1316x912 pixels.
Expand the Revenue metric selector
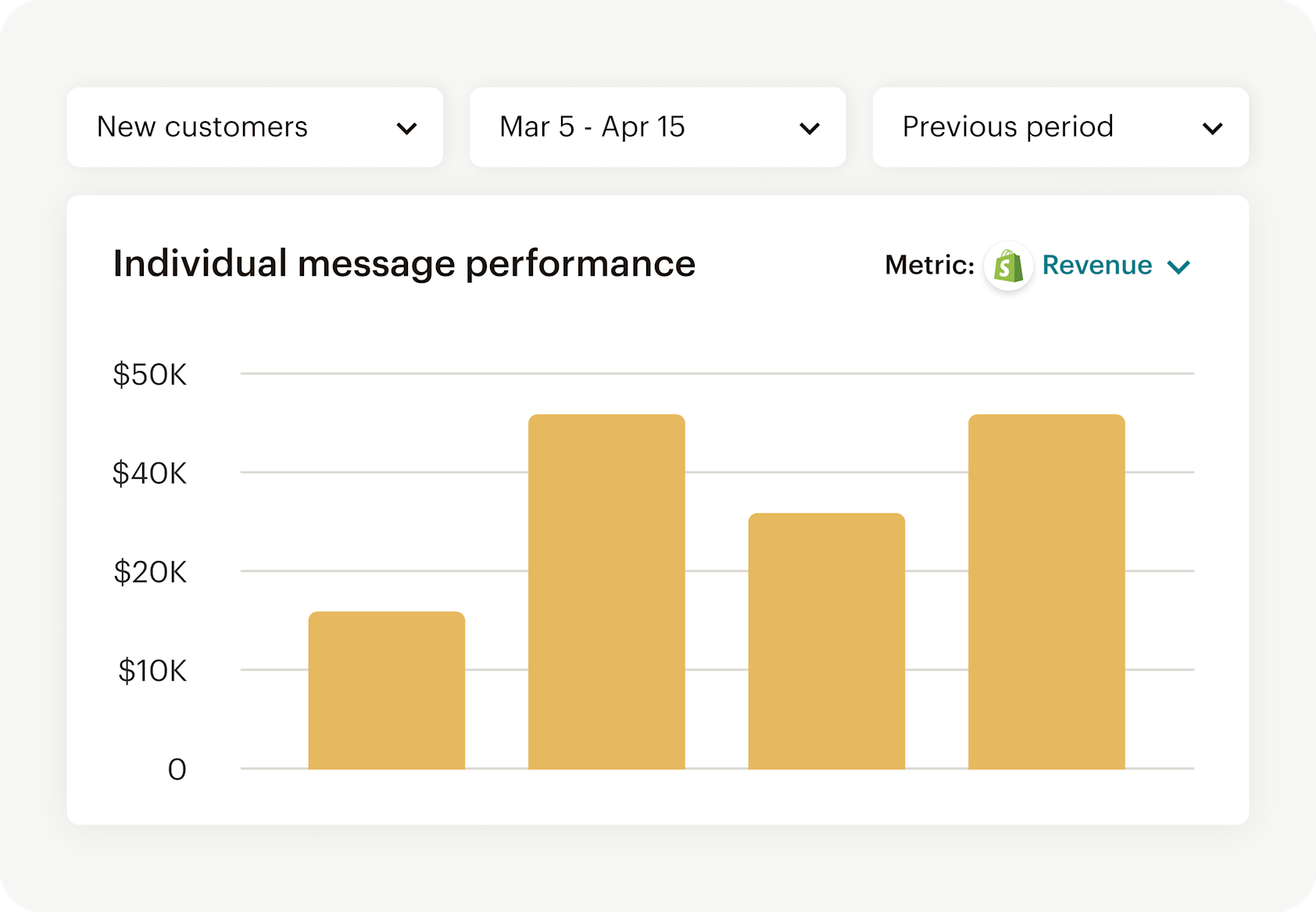[1097, 266]
